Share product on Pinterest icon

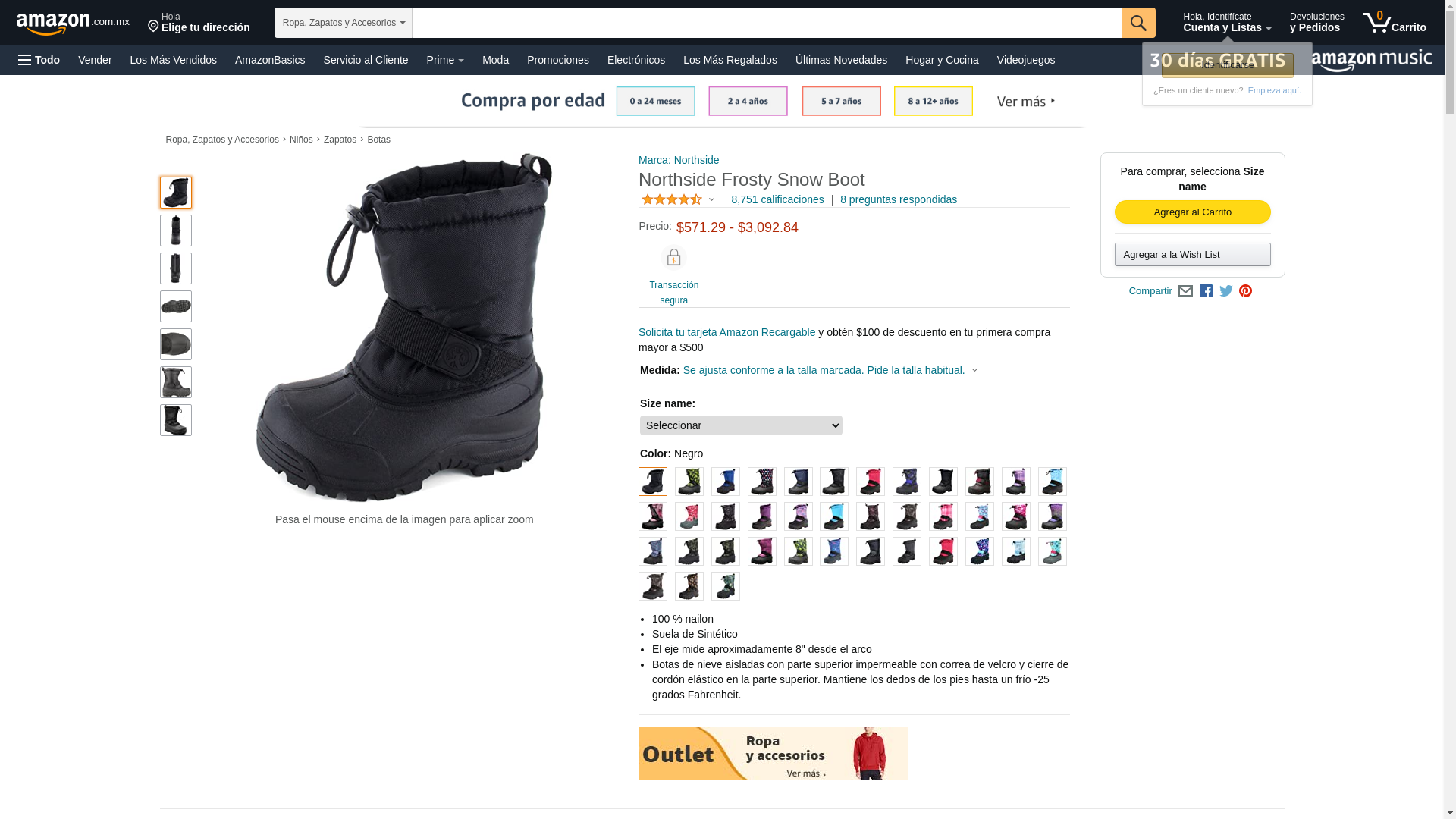tap(1245, 291)
